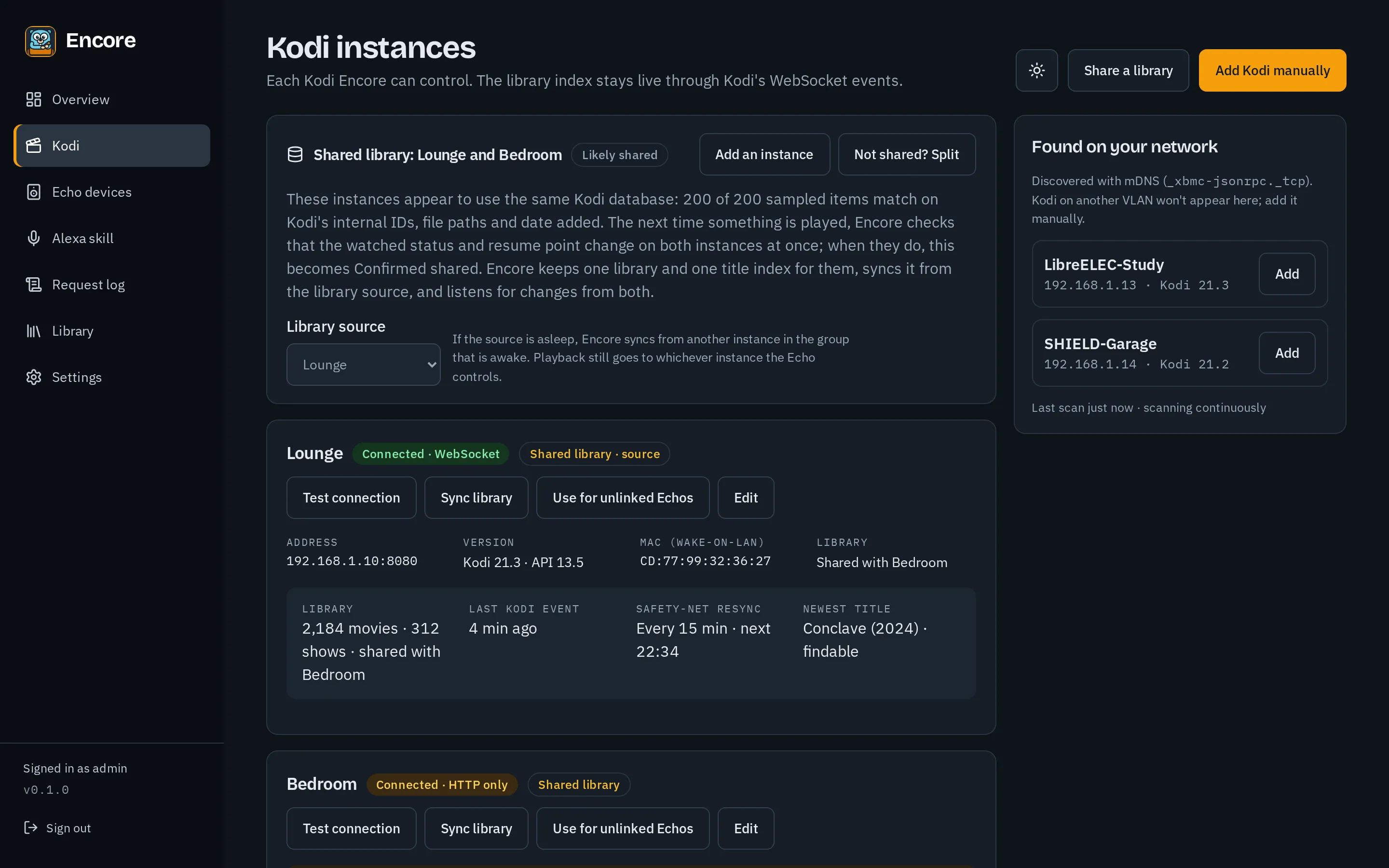Screen dimensions: 1389x868
Task: Open the Library source dropdown showing Lounge
Action: click(363, 365)
